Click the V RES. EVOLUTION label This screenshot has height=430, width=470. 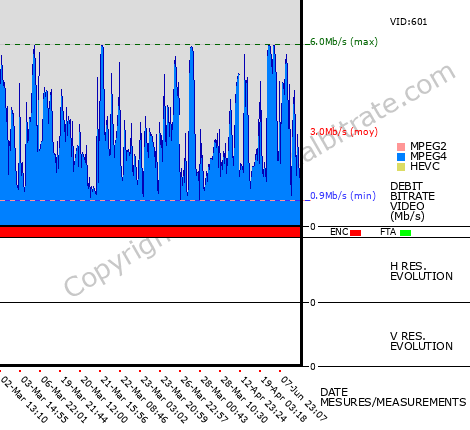(421, 341)
